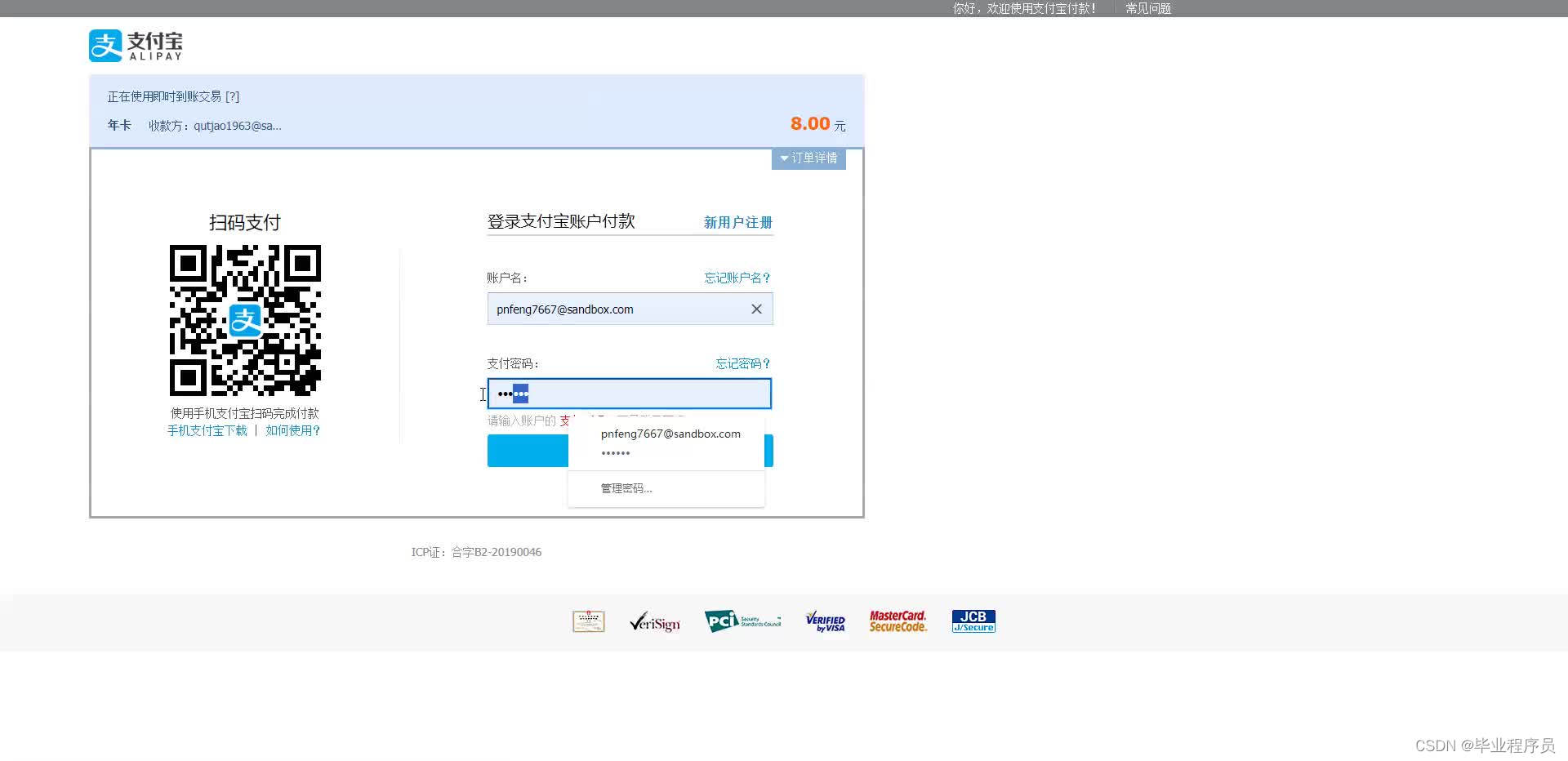This screenshot has height=761, width=1568.
Task: Click the 忘记账户名? forgot account link
Action: click(x=737, y=278)
